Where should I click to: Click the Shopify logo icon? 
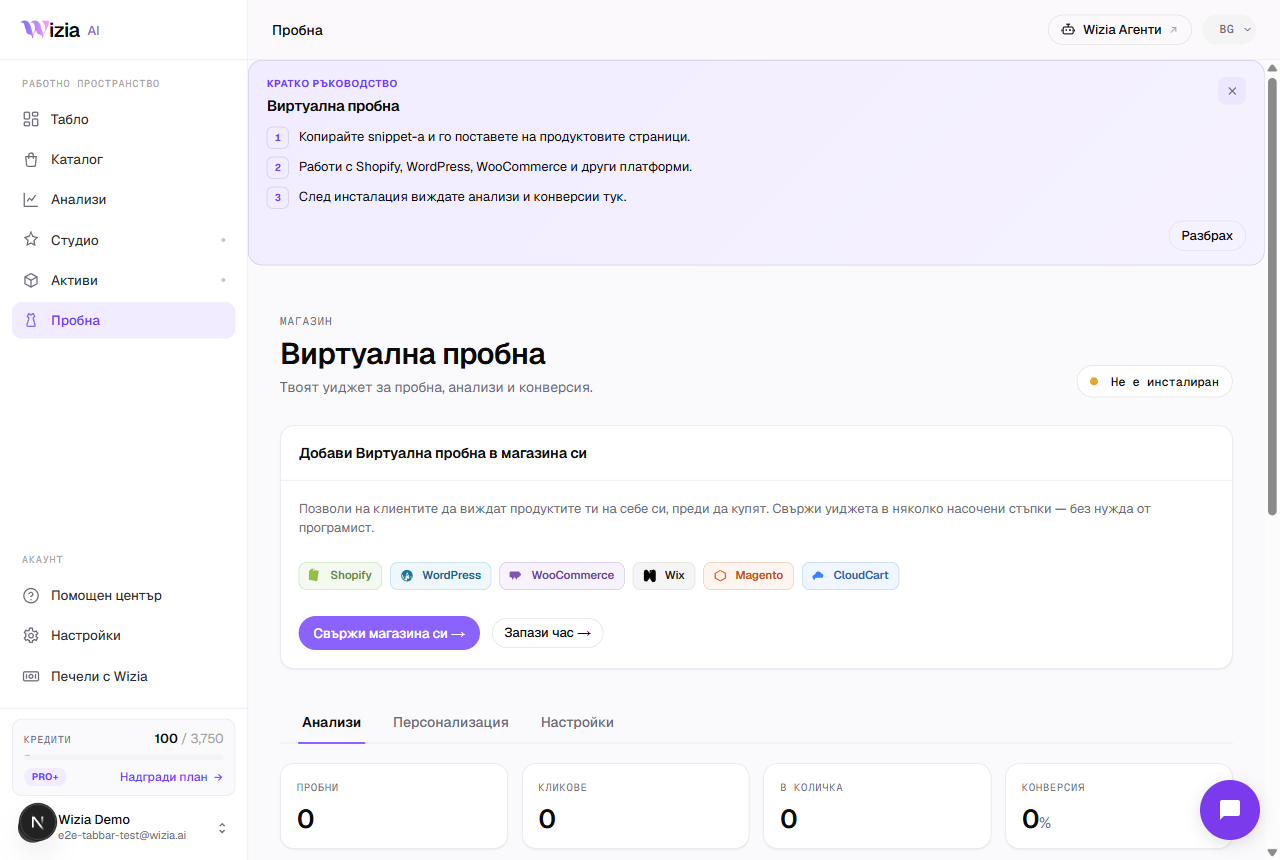point(314,576)
